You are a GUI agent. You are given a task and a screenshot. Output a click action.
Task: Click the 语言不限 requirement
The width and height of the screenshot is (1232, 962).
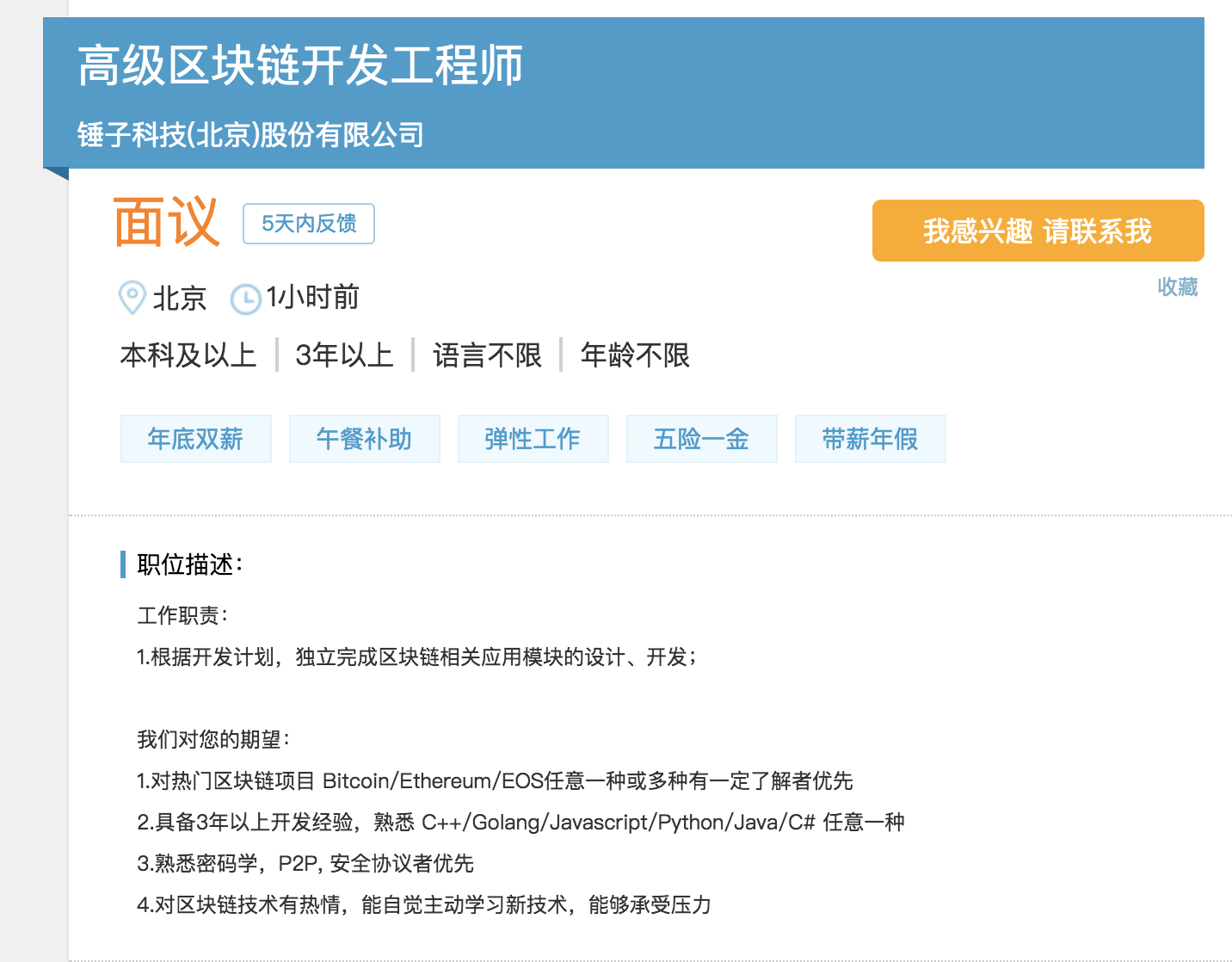point(487,355)
